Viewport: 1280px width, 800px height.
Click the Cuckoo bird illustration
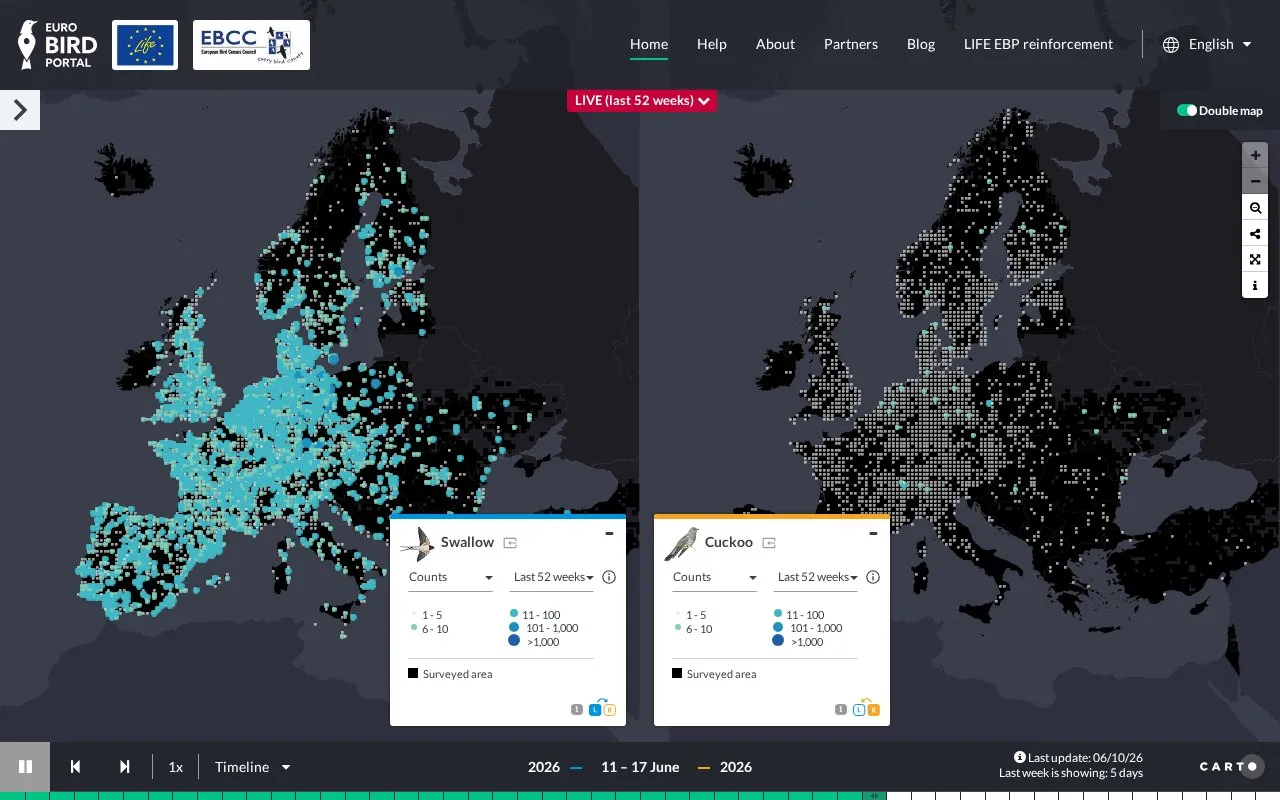(x=681, y=543)
